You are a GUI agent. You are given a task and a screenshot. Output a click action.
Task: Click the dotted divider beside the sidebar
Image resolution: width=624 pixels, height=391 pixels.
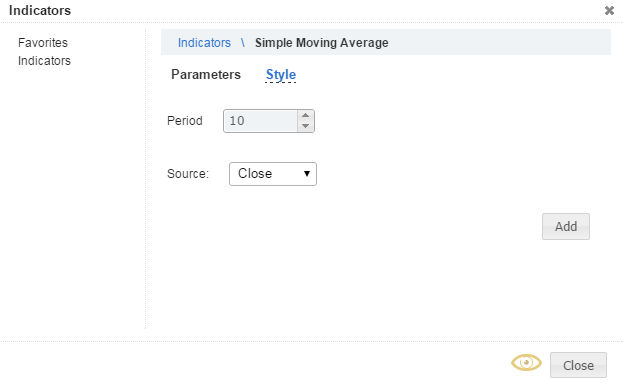(x=146, y=179)
